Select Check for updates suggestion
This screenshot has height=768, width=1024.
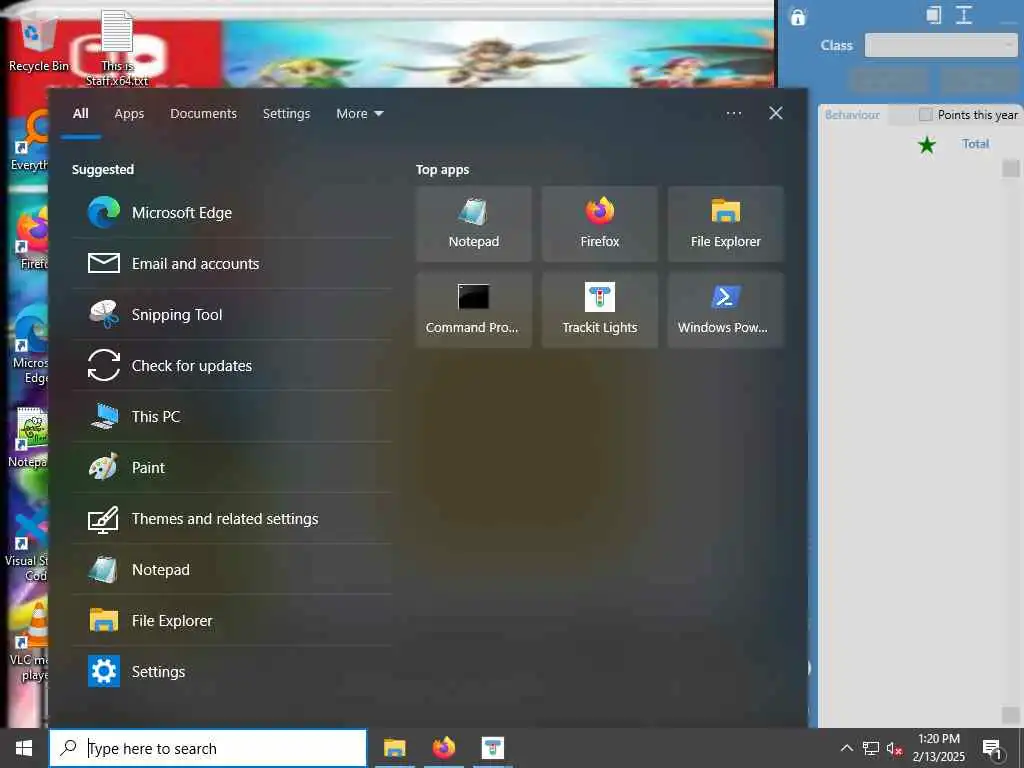(x=232, y=366)
